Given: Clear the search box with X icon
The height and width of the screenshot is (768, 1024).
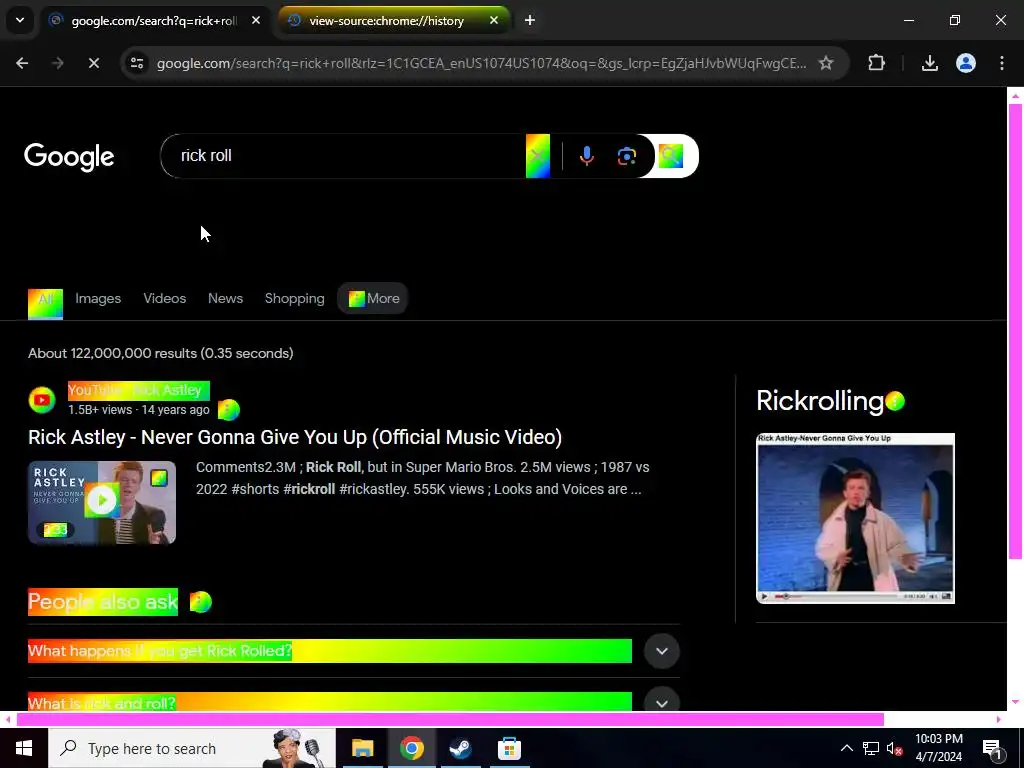Looking at the screenshot, I should click(537, 156).
